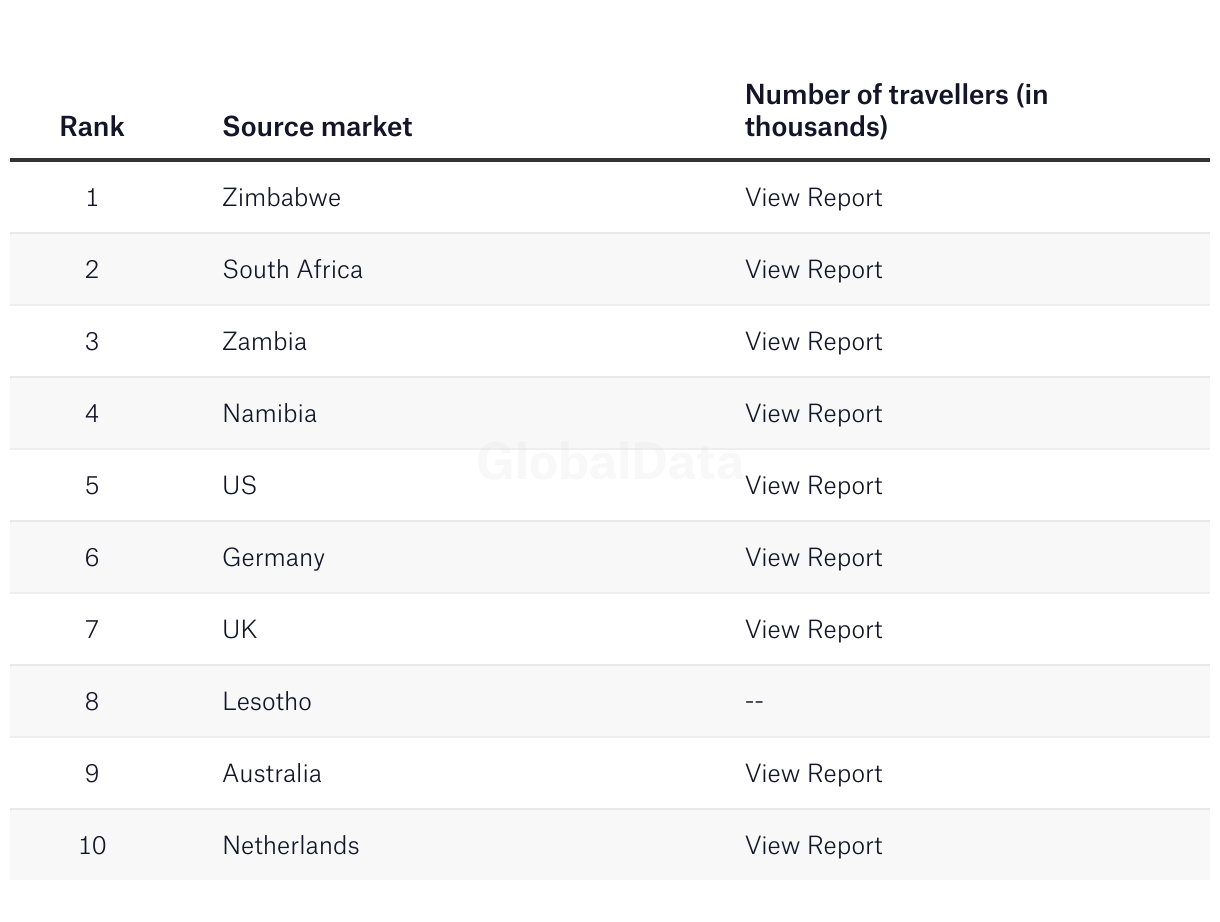The height and width of the screenshot is (922, 1220).
Task: Click View Report in Zambia row
Action: [813, 342]
